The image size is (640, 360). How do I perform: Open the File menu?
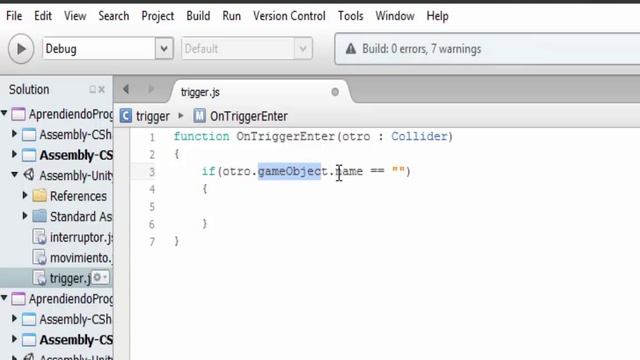click(x=14, y=16)
